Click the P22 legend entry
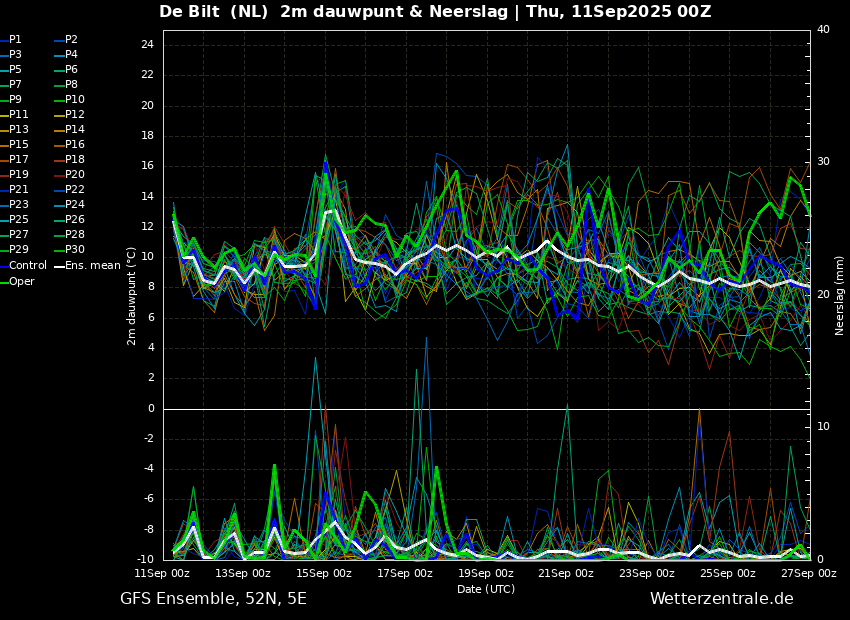Screen dimensions: 850x620 click(70, 189)
